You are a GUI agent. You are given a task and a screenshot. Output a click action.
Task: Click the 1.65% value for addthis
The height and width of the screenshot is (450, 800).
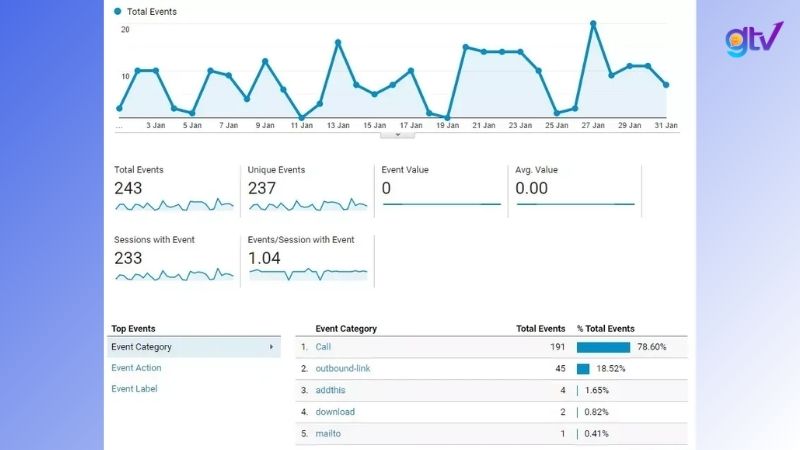coord(596,390)
